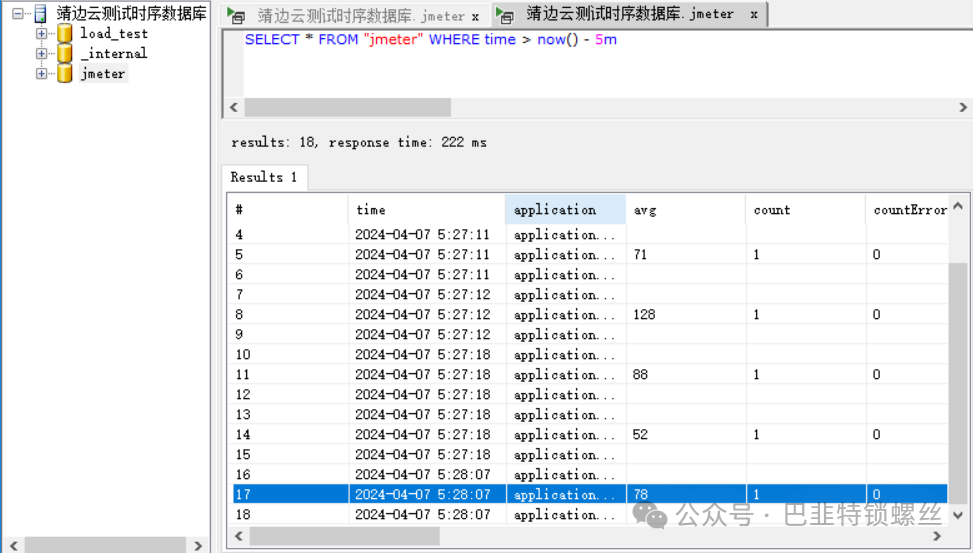Switch to the second 靖边云测试时序数据库.jmeter query tab
The height and width of the screenshot is (553, 973).
(630, 14)
